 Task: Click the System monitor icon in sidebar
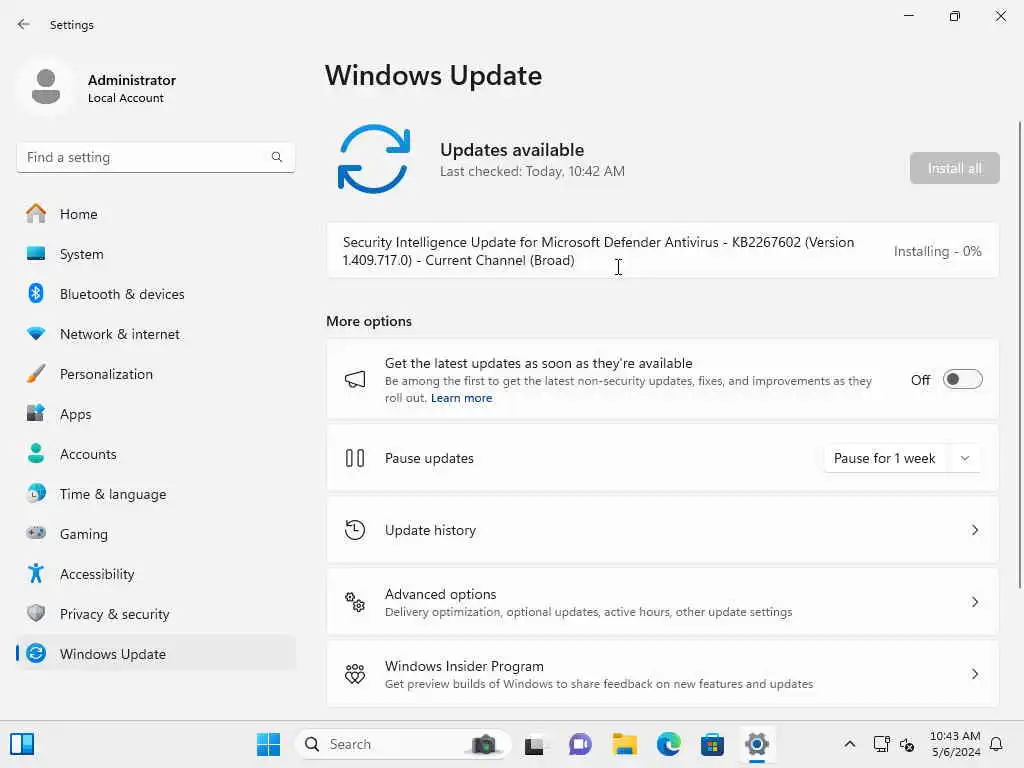(36, 253)
